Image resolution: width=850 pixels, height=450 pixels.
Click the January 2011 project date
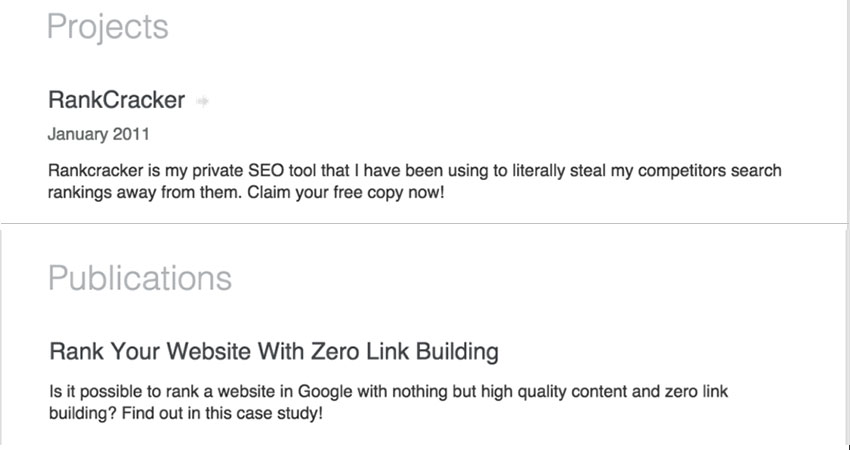(99, 134)
